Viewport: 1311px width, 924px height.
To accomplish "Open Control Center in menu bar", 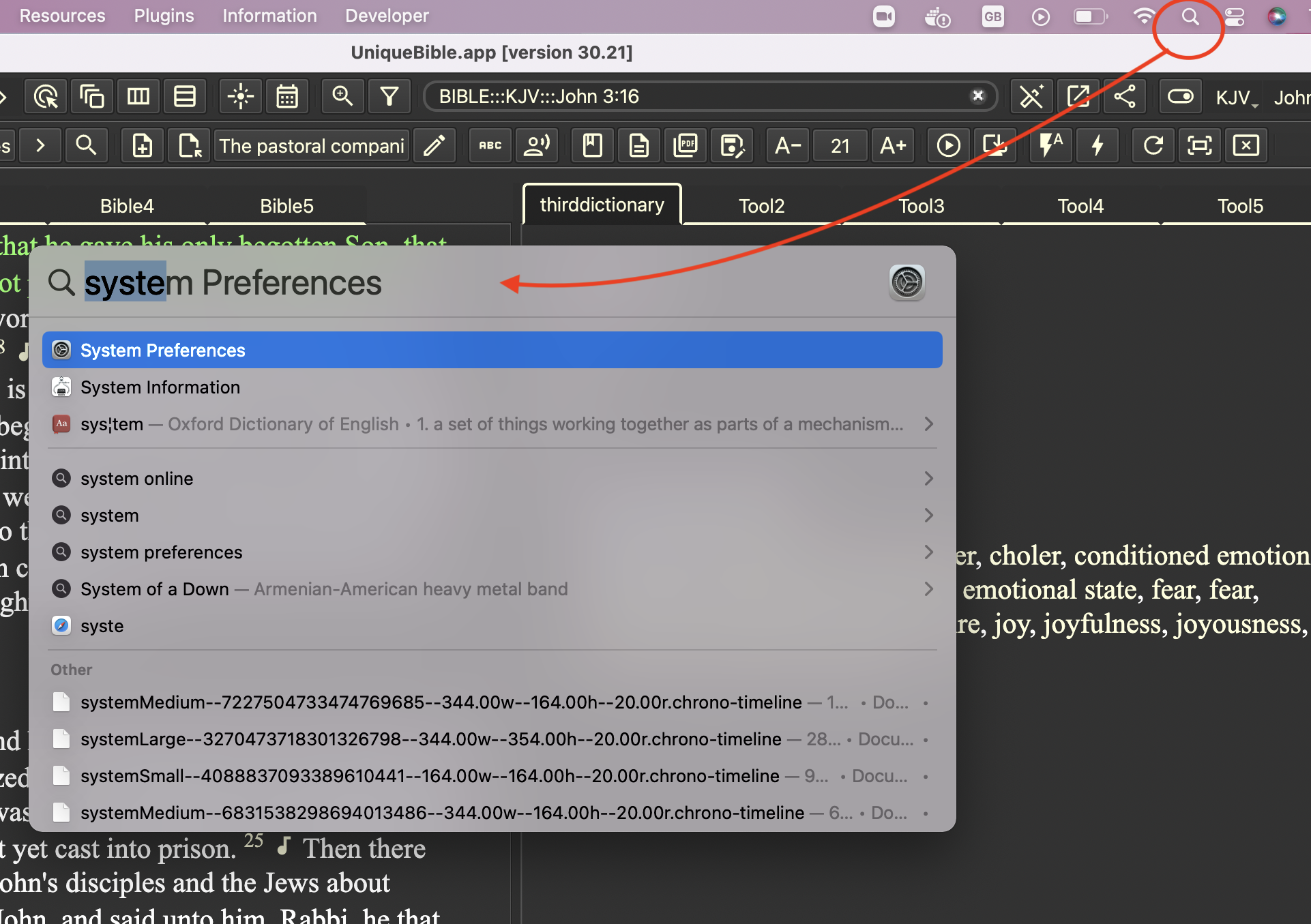I will point(1235,16).
